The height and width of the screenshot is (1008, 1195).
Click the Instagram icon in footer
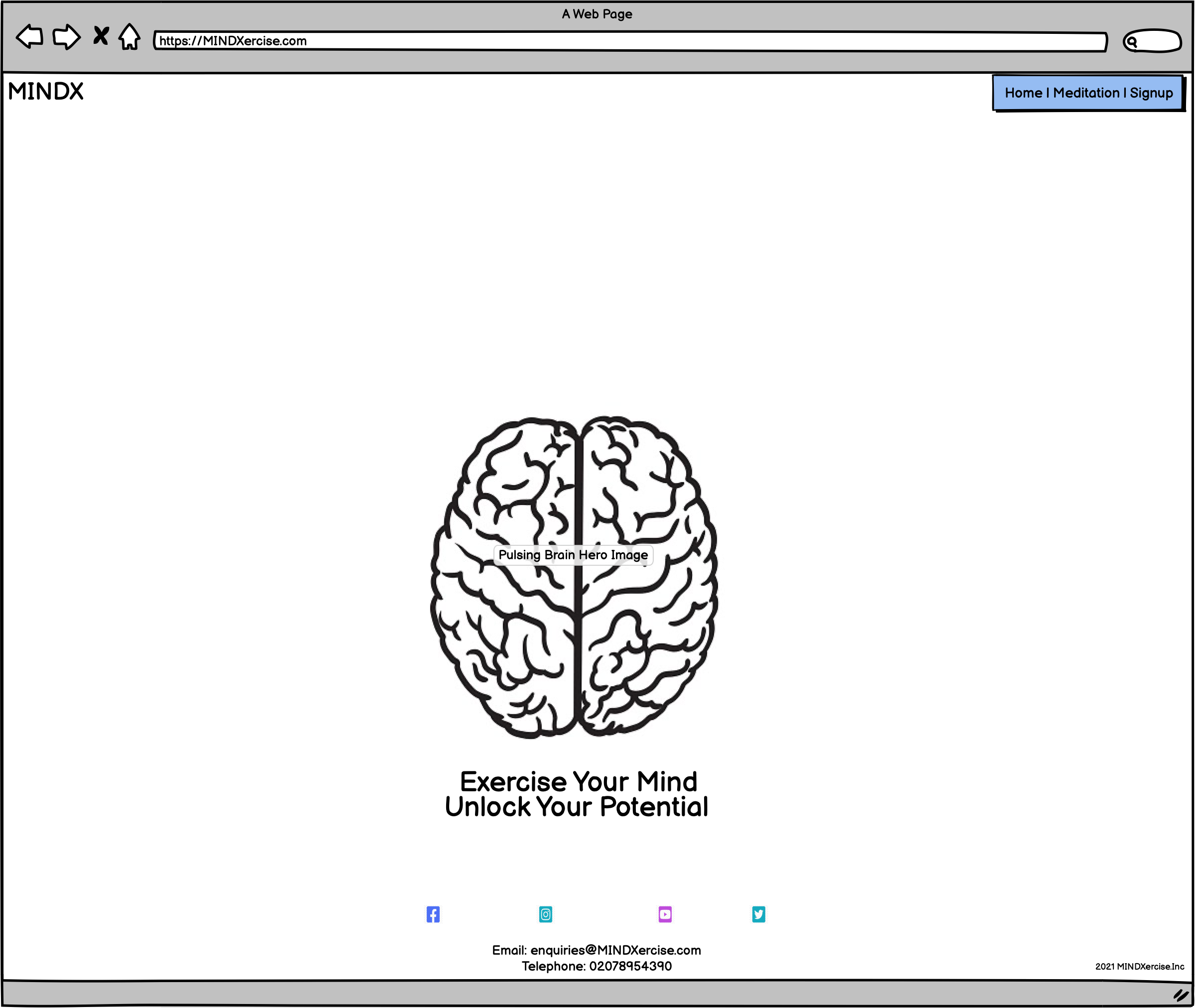pos(547,912)
